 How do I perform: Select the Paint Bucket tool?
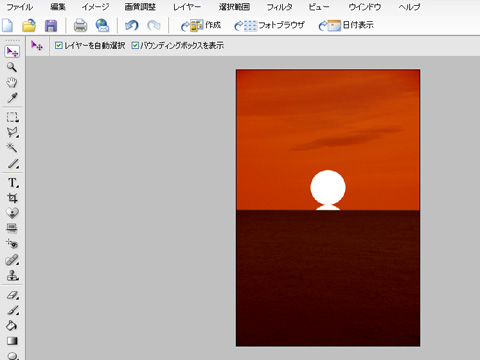12,325
